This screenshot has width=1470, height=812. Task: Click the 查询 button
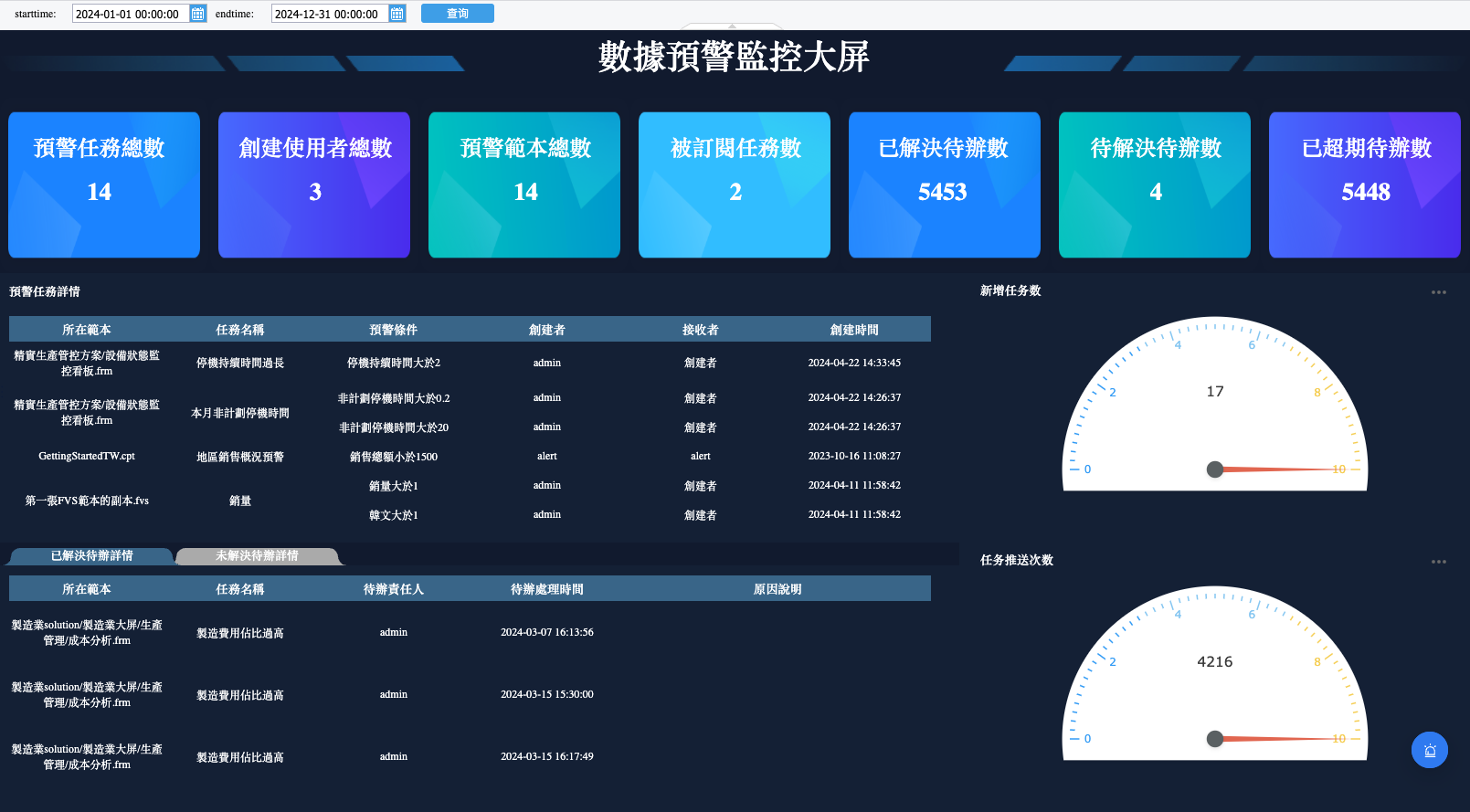tap(457, 14)
